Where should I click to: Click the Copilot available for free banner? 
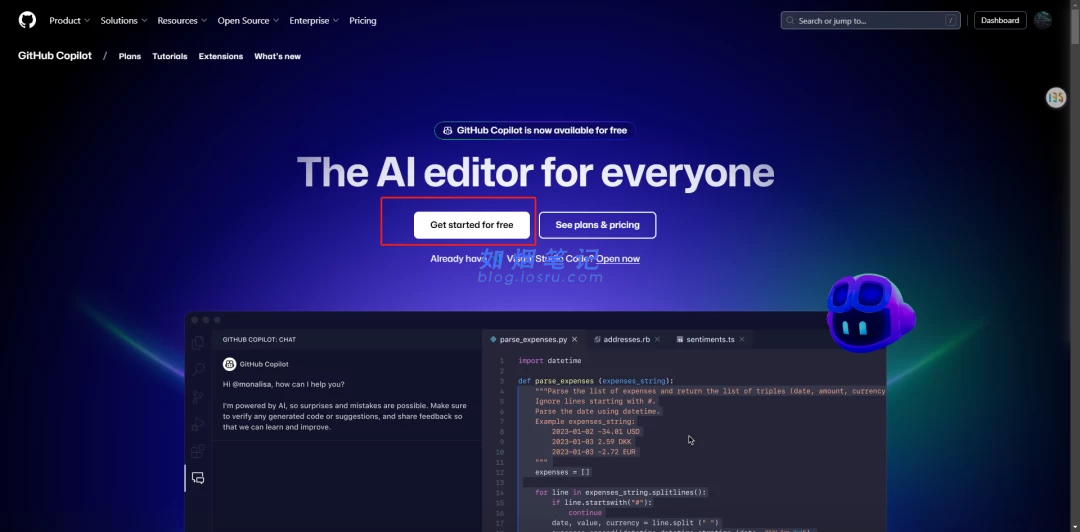tap(534, 130)
